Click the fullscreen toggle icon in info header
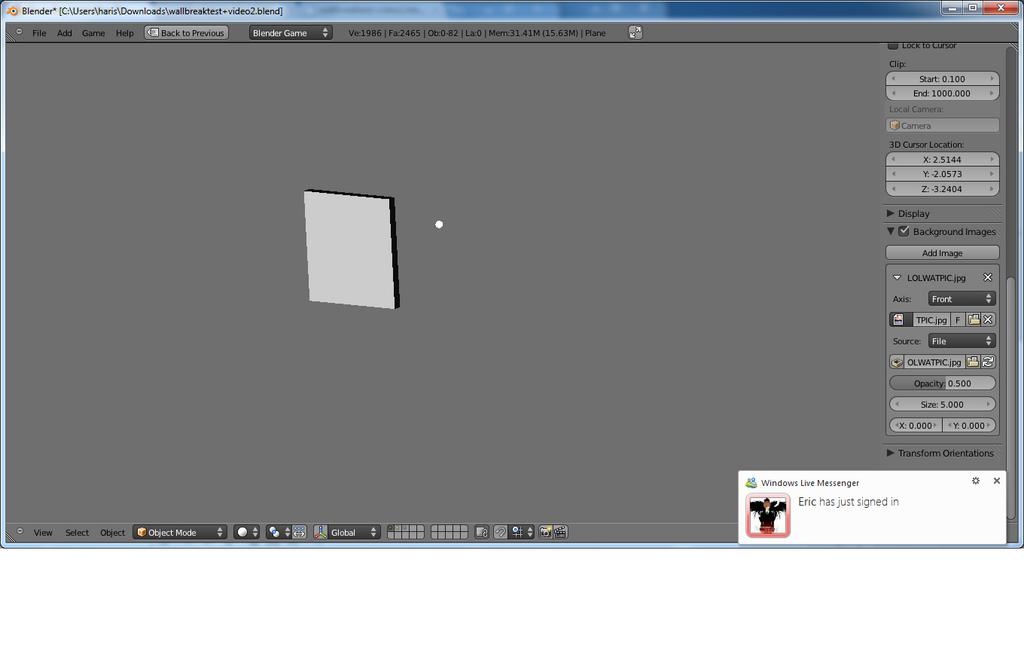This screenshot has width=1024, height=654. point(635,33)
